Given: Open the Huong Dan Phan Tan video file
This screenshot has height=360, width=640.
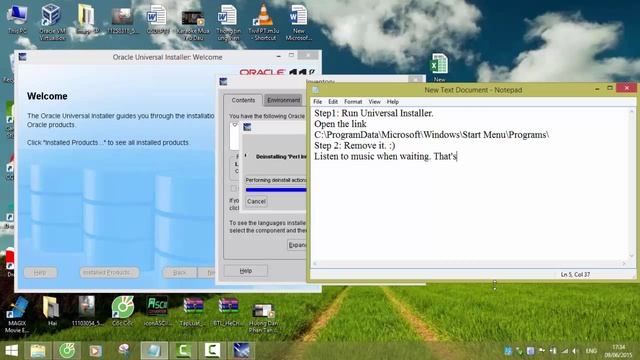Looking at the screenshot, I should click(x=263, y=318).
